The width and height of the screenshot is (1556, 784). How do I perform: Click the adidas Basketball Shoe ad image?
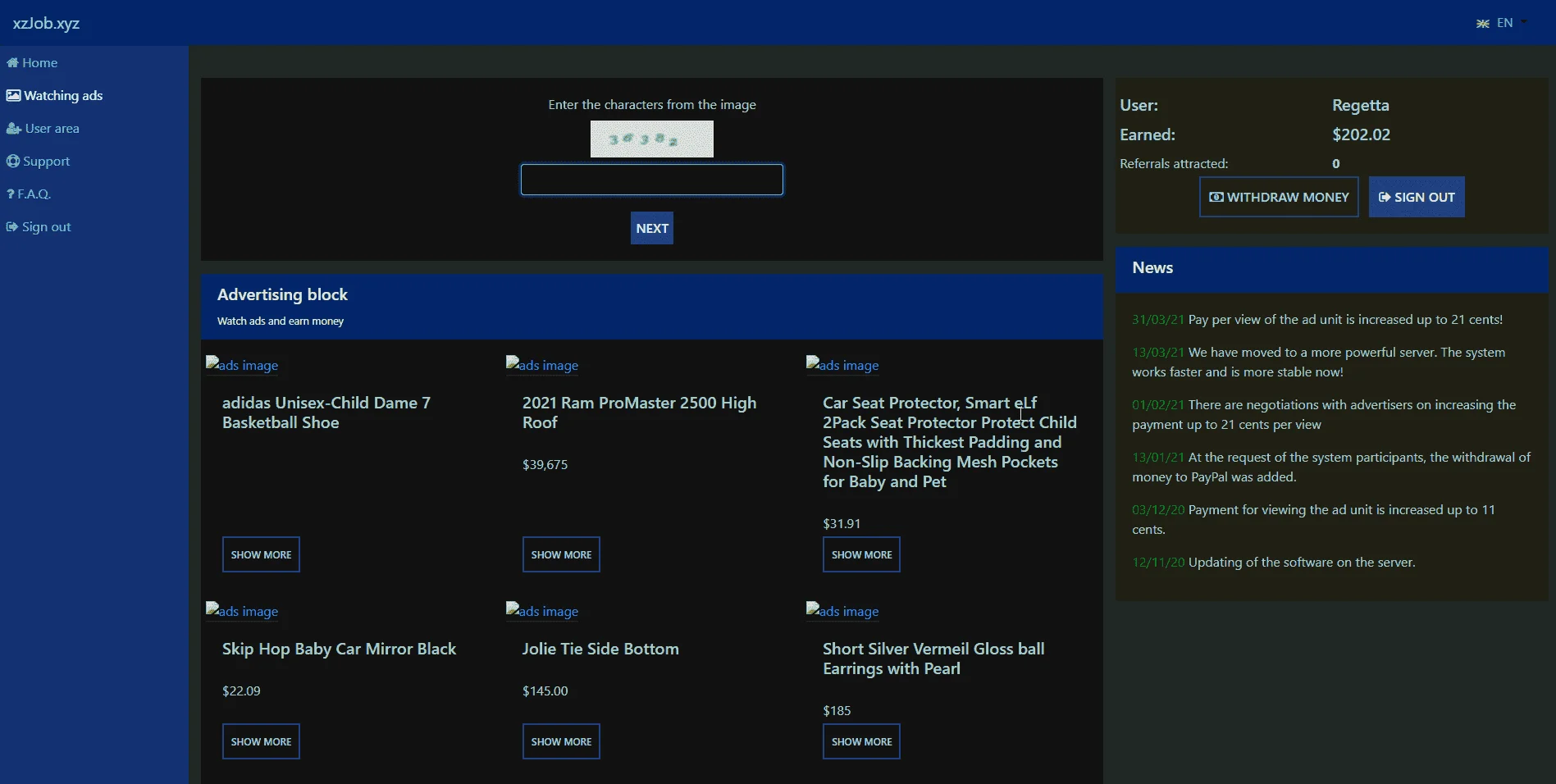point(242,365)
